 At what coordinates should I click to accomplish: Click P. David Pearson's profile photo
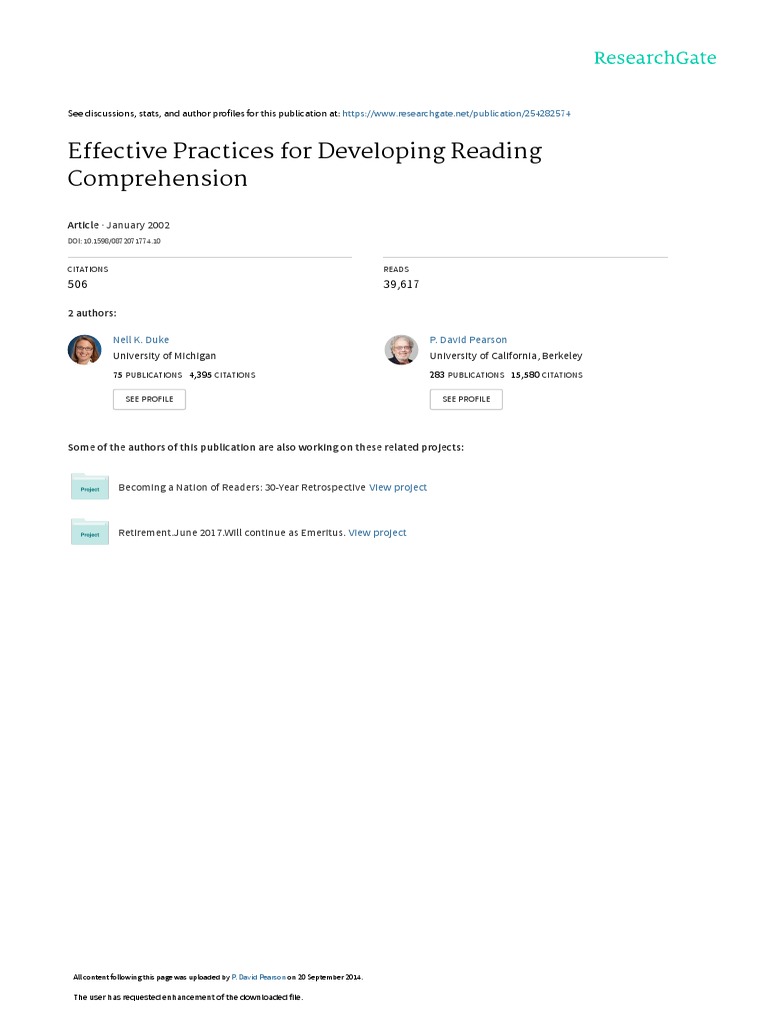pos(401,350)
